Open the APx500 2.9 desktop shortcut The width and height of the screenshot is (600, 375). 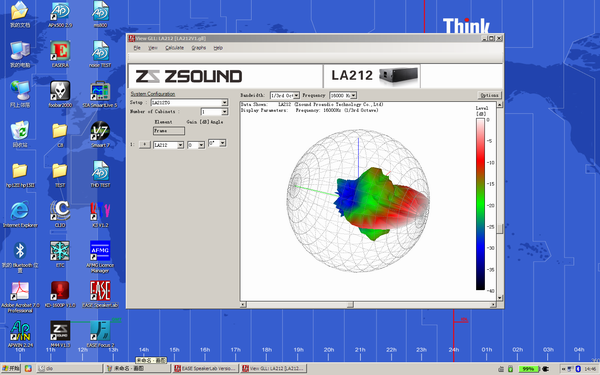(x=60, y=15)
